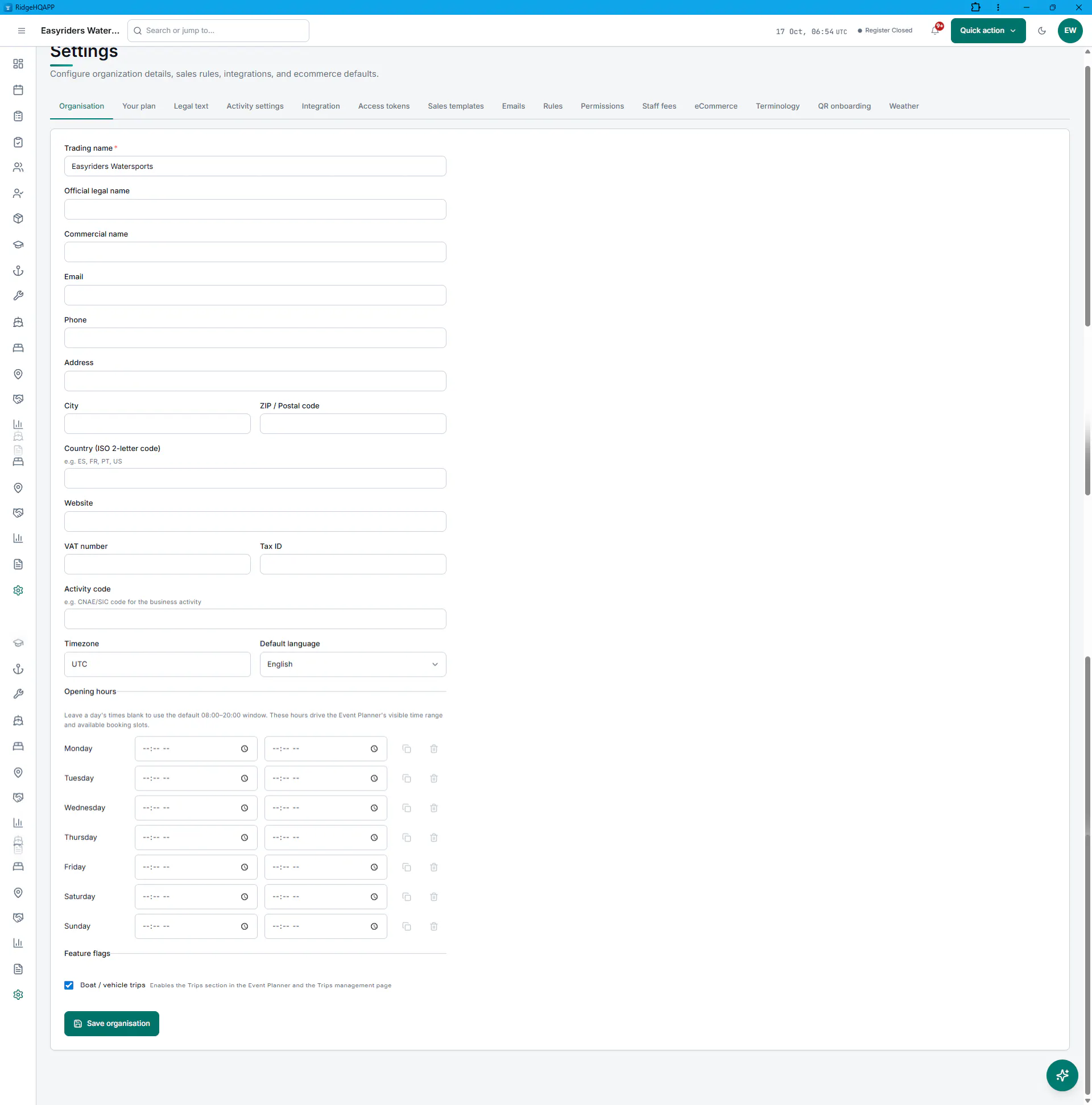
Task: Focus the VAT number field
Action: (158, 564)
